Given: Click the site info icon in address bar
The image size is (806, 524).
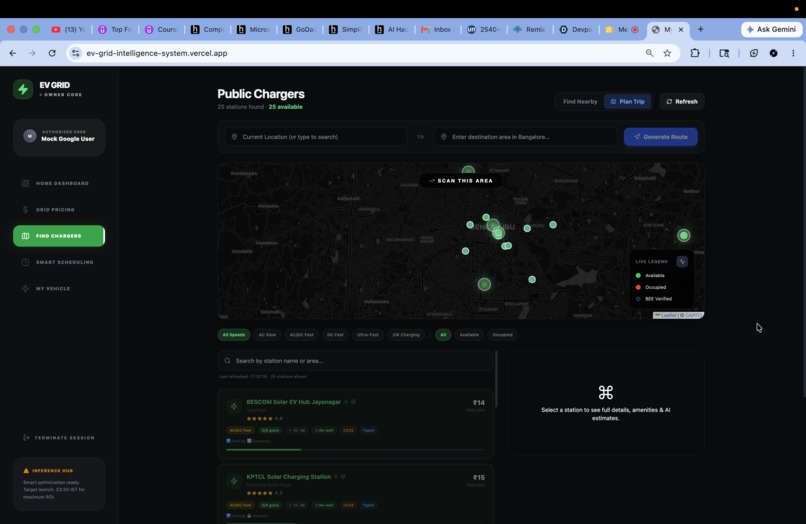Looking at the screenshot, I should coord(76,53).
